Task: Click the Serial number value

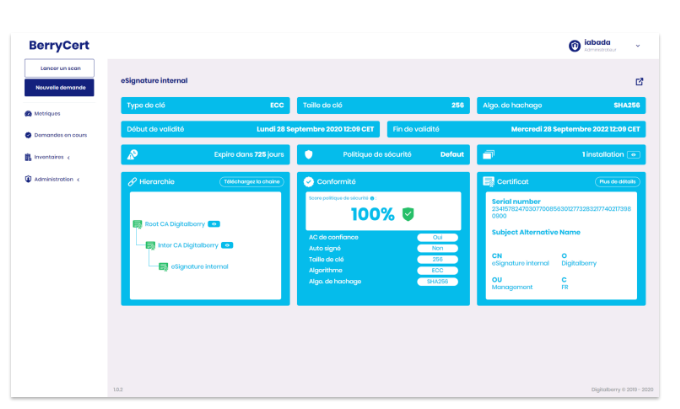Action: tap(561, 212)
